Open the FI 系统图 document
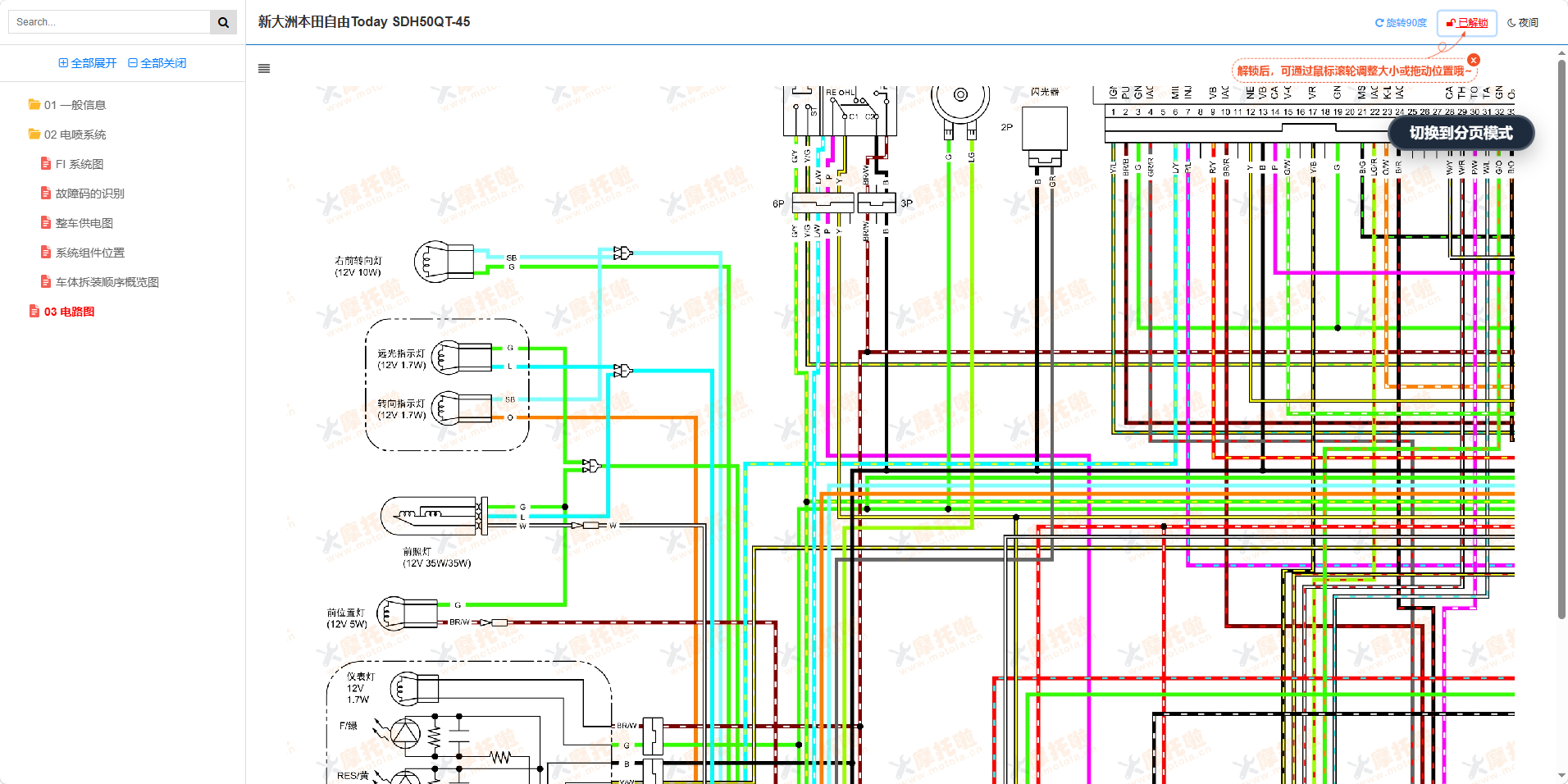The image size is (1568, 784). (79, 164)
